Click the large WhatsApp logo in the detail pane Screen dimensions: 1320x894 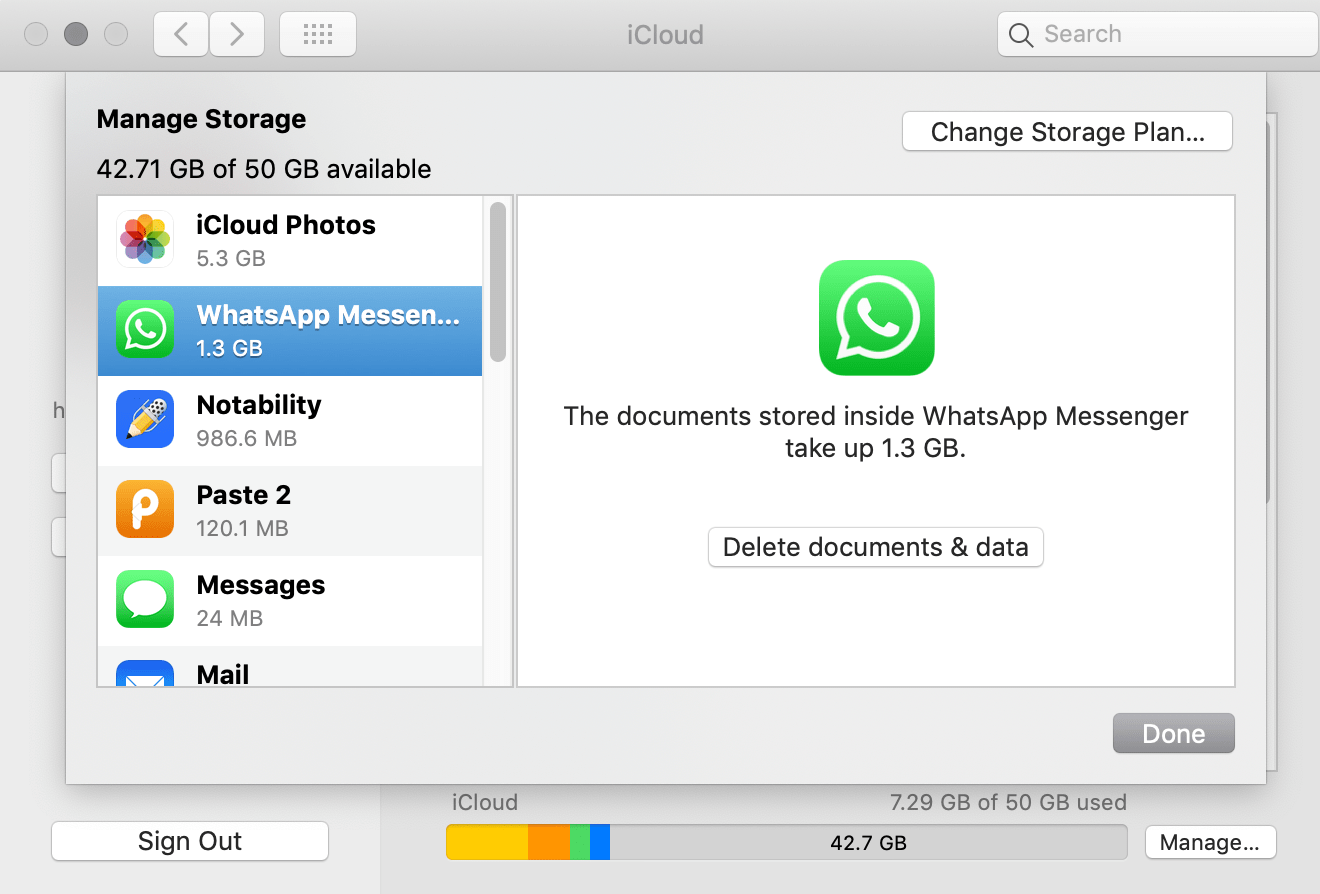coord(876,318)
